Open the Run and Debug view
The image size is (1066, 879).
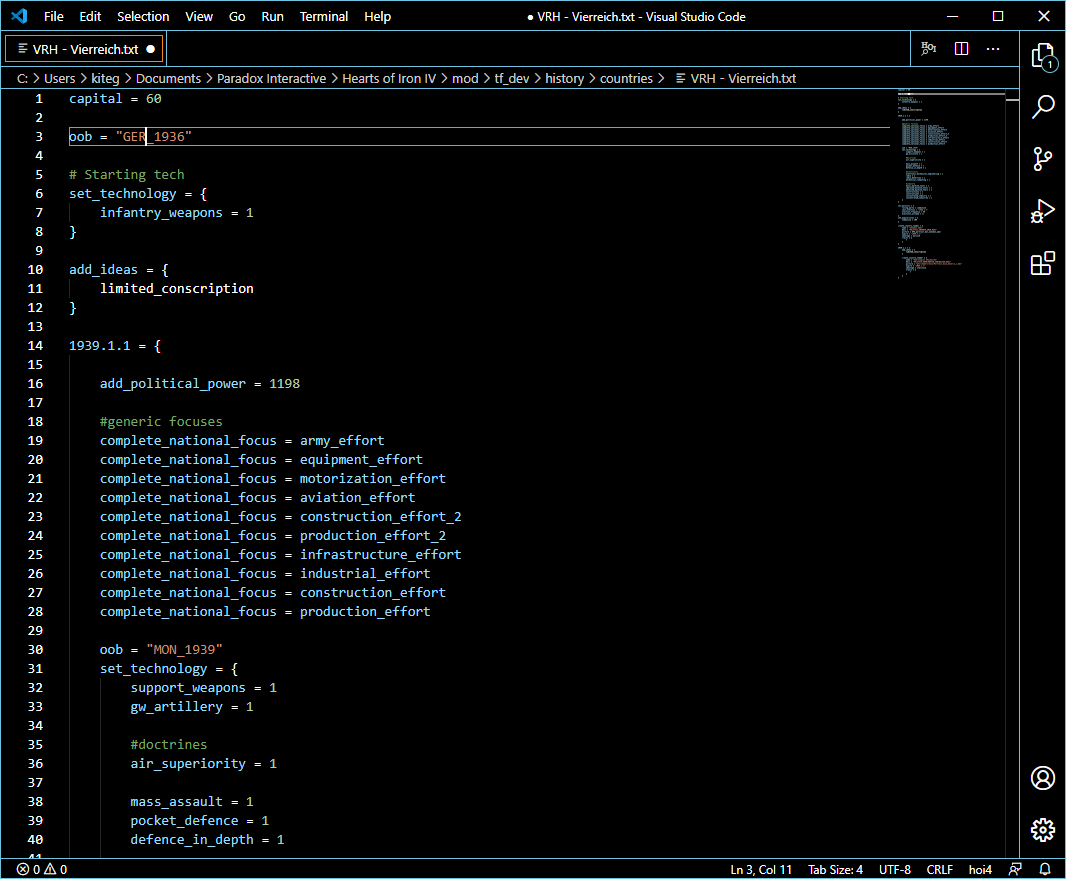[1043, 211]
